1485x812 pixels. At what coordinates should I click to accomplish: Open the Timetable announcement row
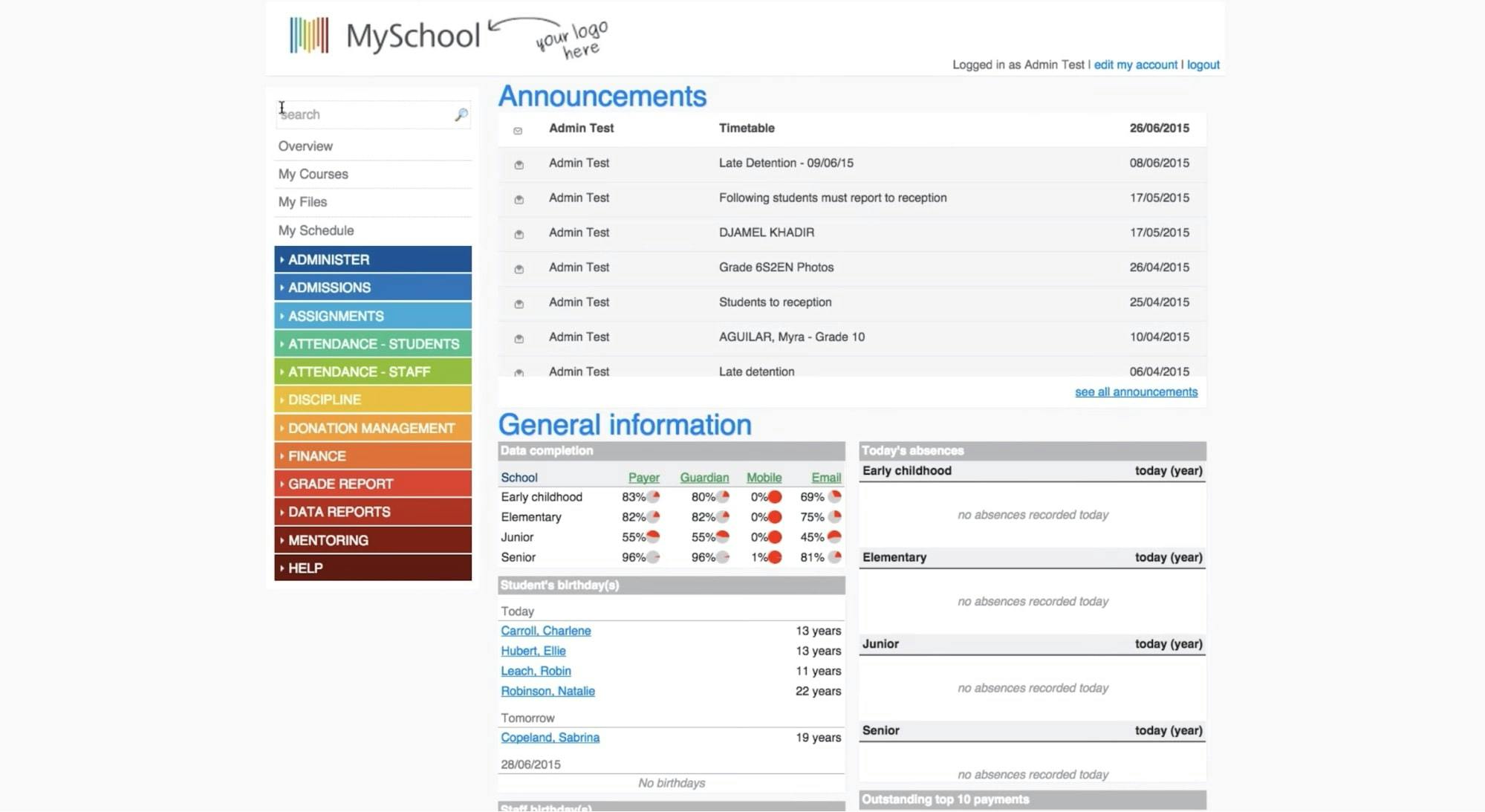pos(852,129)
